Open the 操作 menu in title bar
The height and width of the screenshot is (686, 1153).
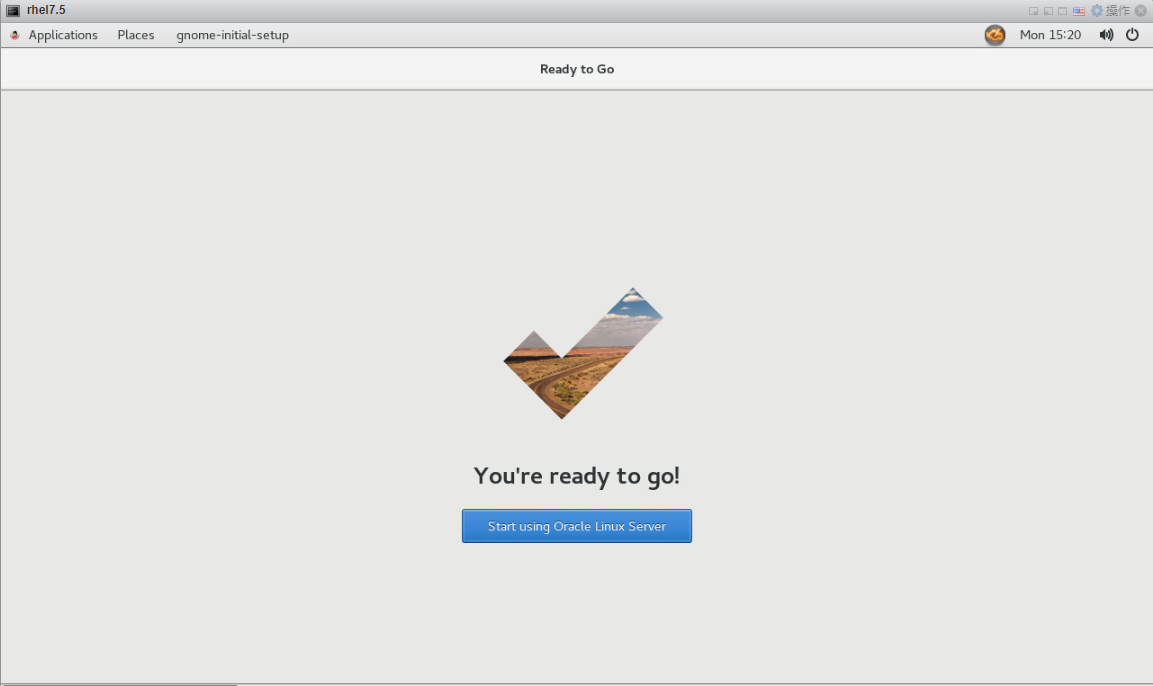(1118, 10)
